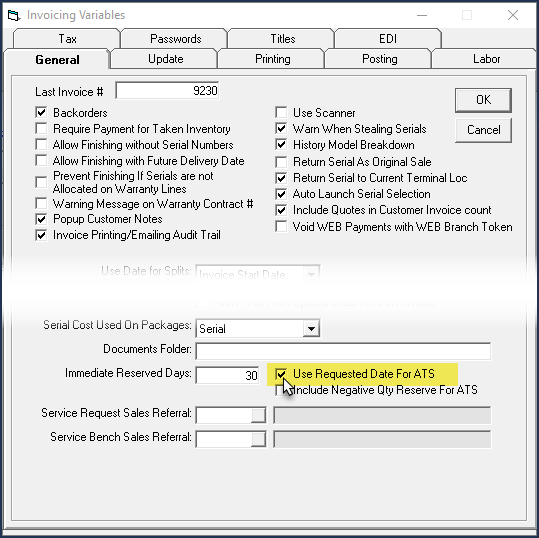Uncheck Use Requested Date For ATS
This screenshot has width=539, height=538.
[281, 373]
